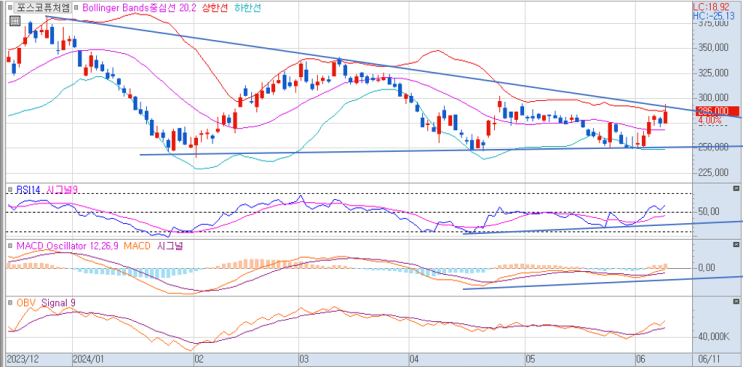
Task: Click the 시그널 label in MACD panel
Action: click(169, 246)
